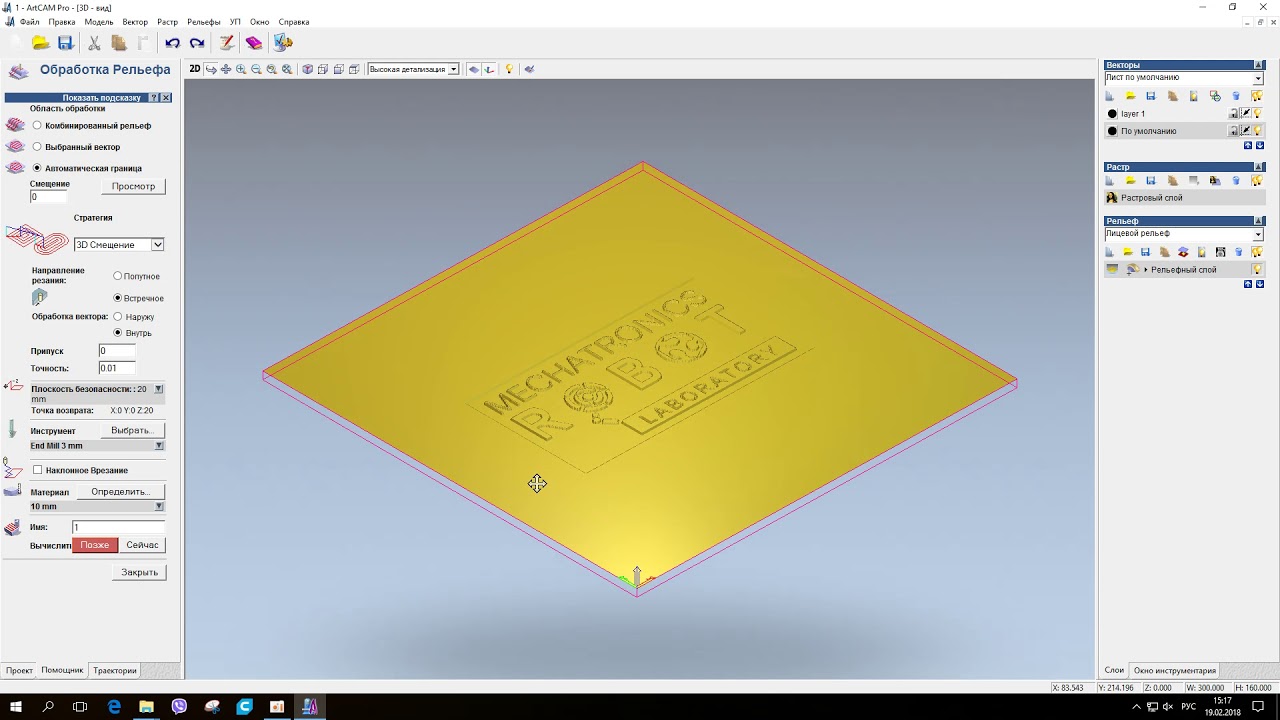Screen dimensions: 1280x720
Task: Create new vector layer icon
Action: click(x=1110, y=96)
